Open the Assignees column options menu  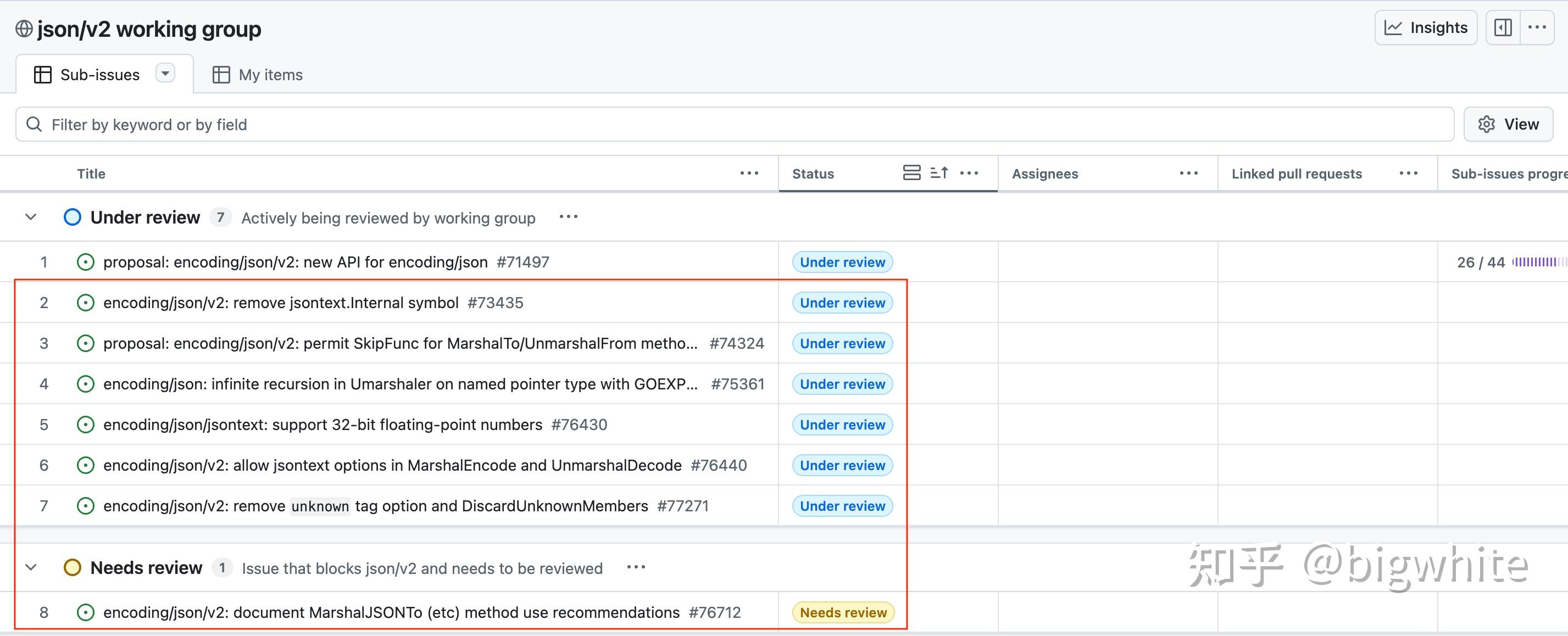pos(1188,174)
